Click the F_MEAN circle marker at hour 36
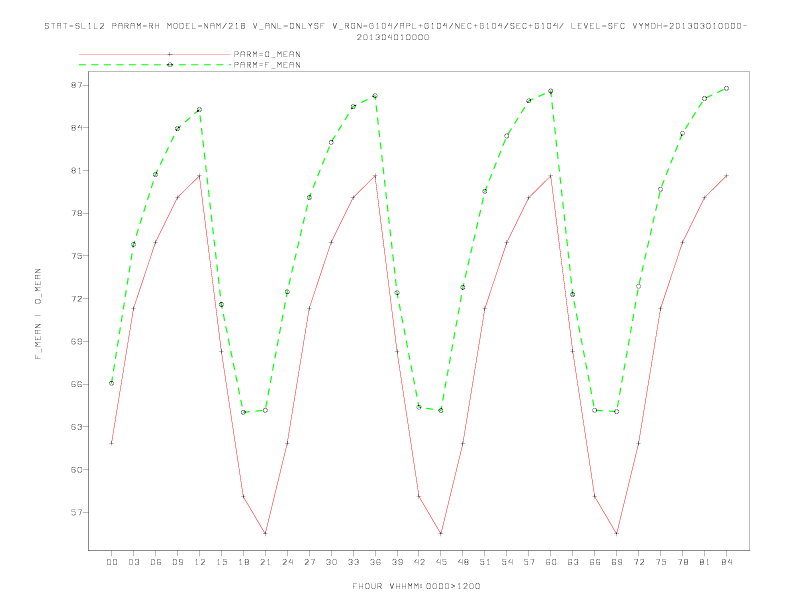 [375, 96]
